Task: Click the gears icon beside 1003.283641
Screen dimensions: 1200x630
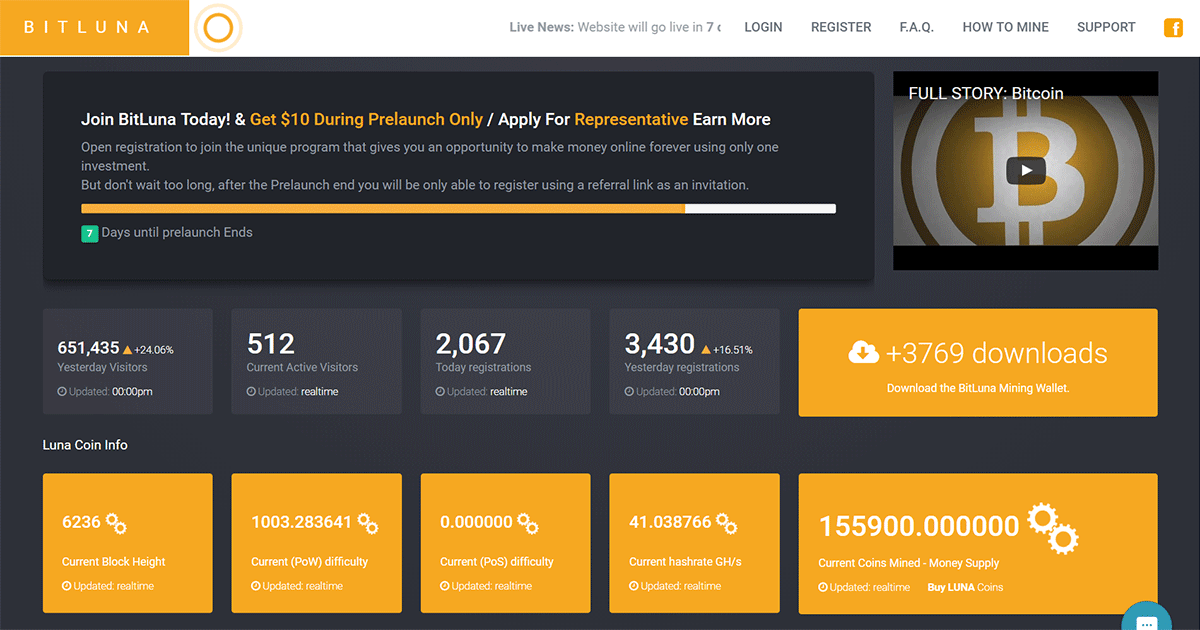Action: pos(368,523)
